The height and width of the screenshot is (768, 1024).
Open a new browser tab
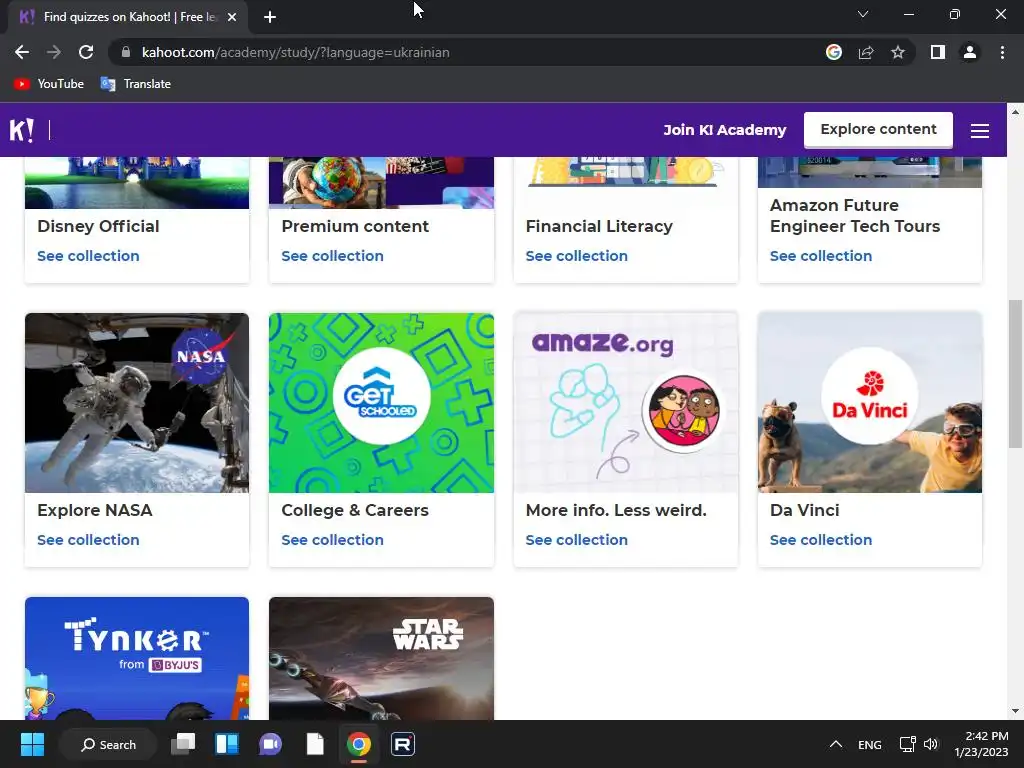click(x=270, y=17)
